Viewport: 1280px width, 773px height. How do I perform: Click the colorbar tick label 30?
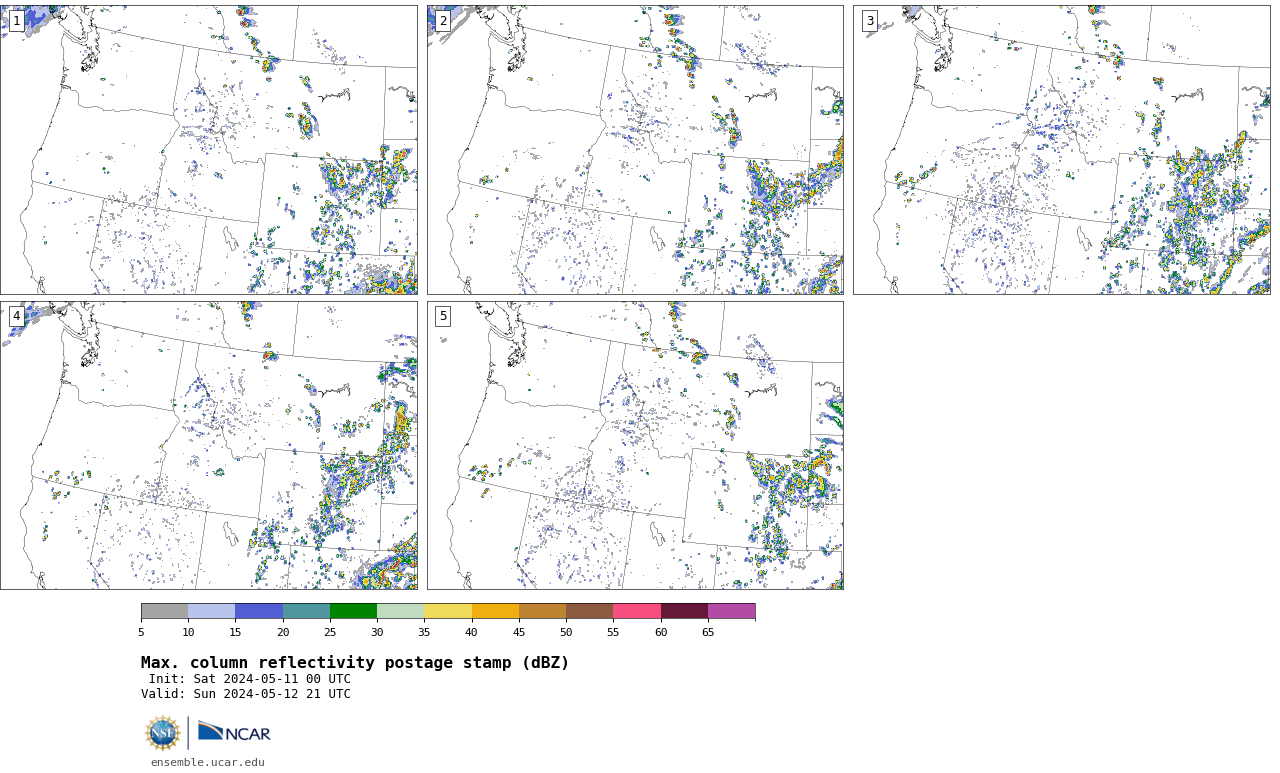point(377,632)
